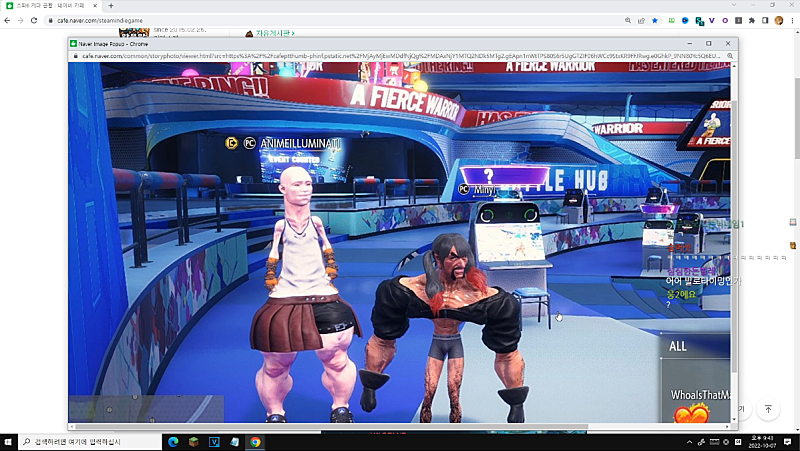Viewport: 800px width, 451px height.
Task: Click the Windows taskbar search box
Action: click(x=90, y=441)
